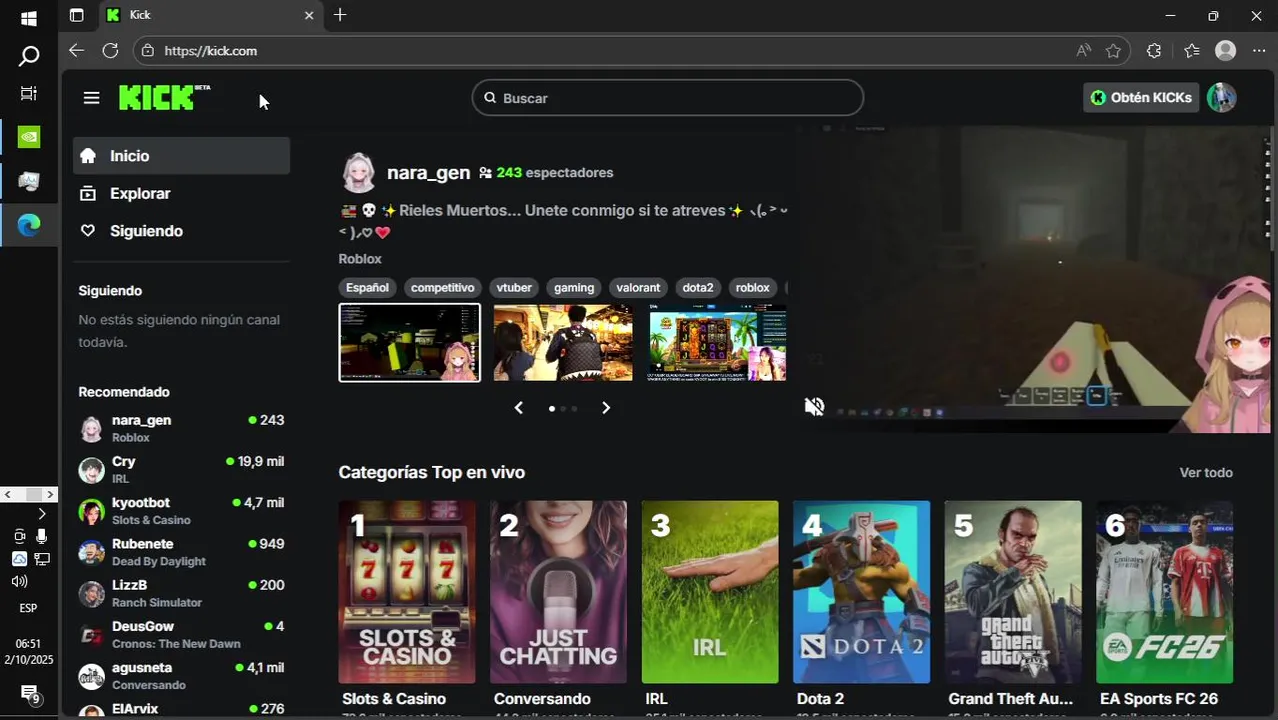Select the roblox tag chip
Viewport: 1278px width, 720px height.
(753, 288)
